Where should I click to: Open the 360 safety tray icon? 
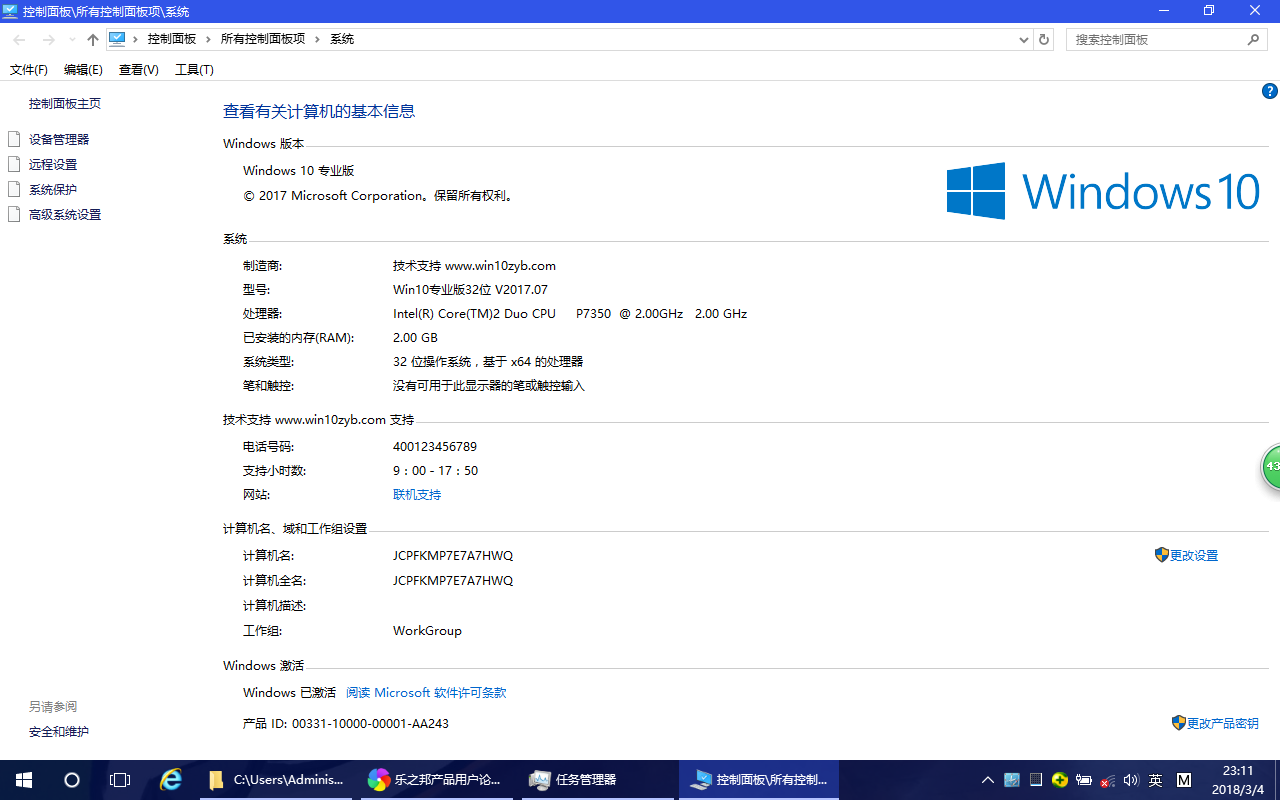[x=1059, y=779]
